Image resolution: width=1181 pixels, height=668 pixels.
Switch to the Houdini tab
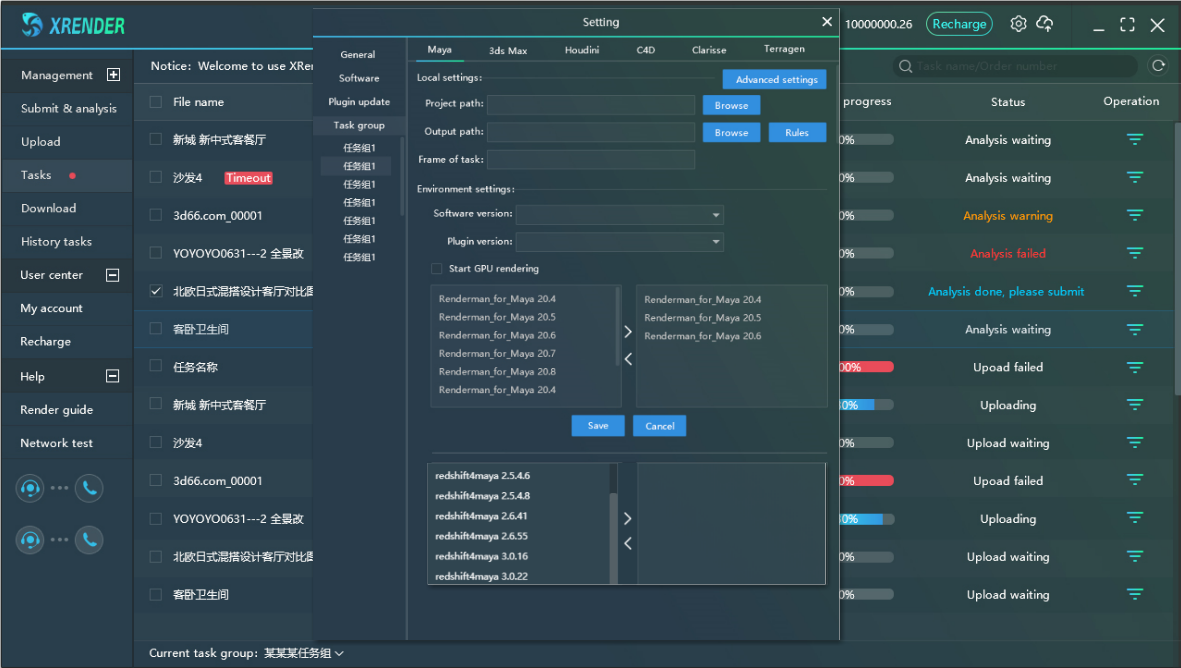[582, 50]
